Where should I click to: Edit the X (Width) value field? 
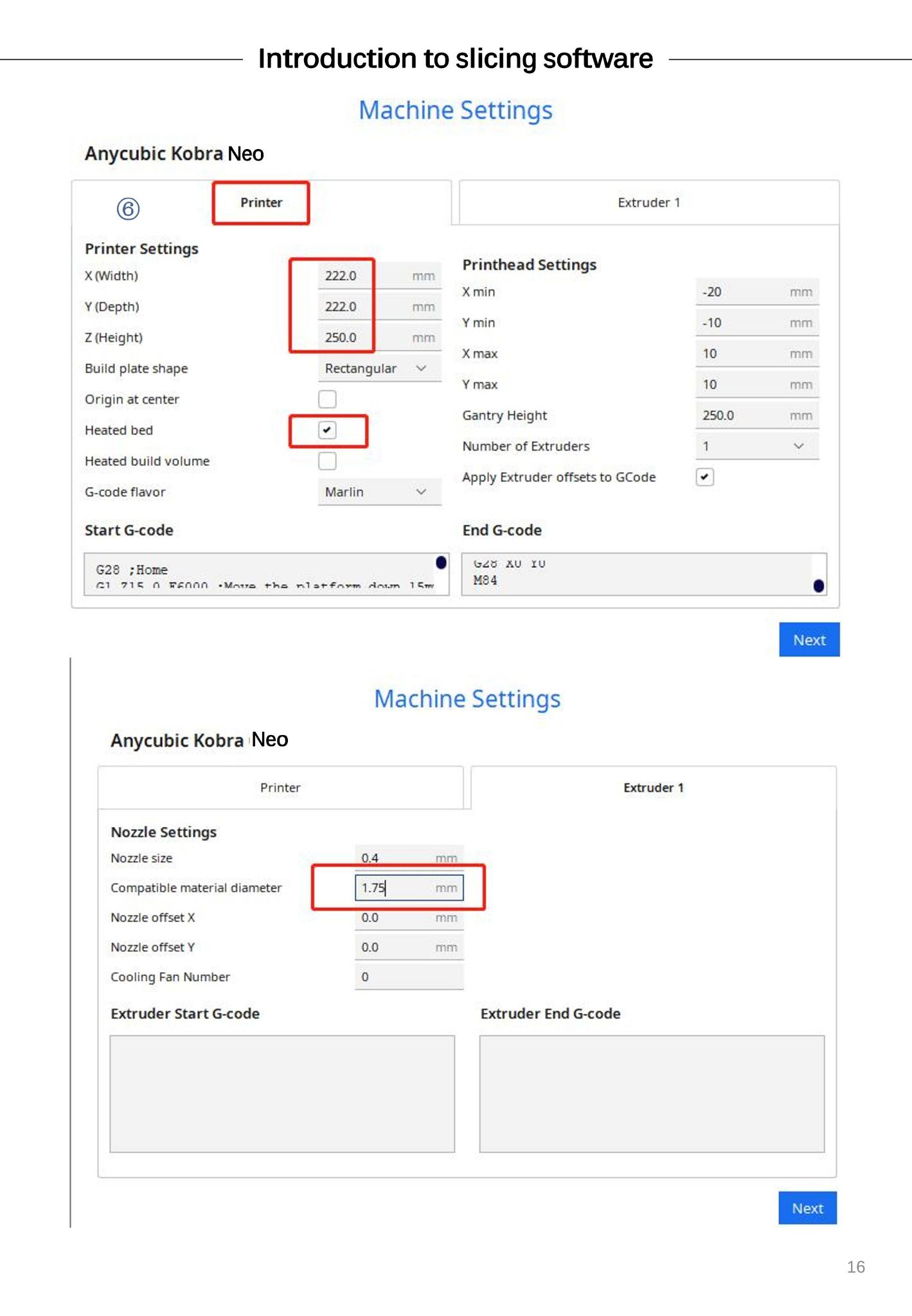tap(379, 276)
